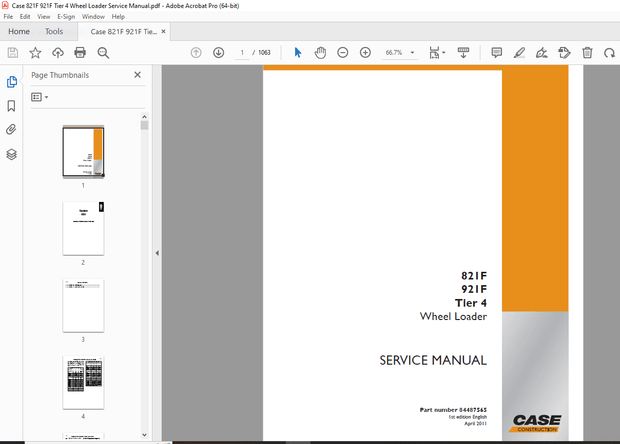This screenshot has width=620, height=444.
Task: Open the Edit menu
Action: pos(25,17)
